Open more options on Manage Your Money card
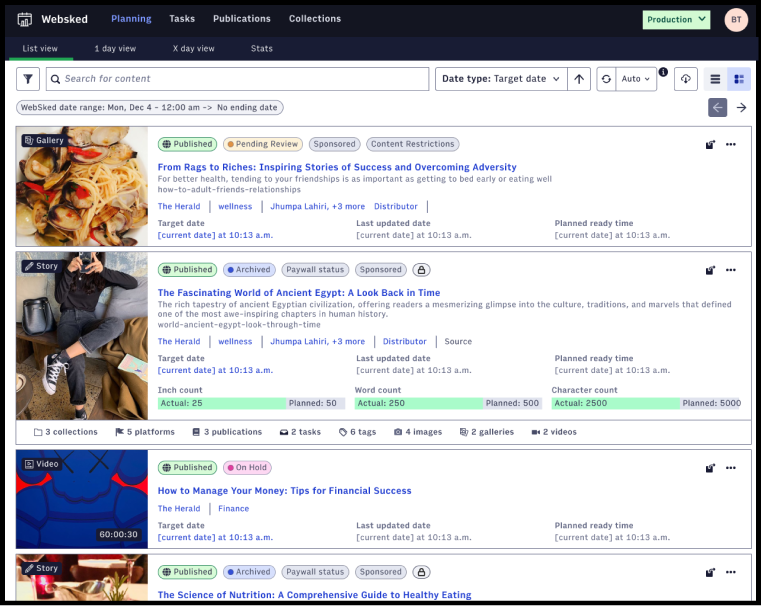The width and height of the screenshot is (761, 606). point(730,468)
